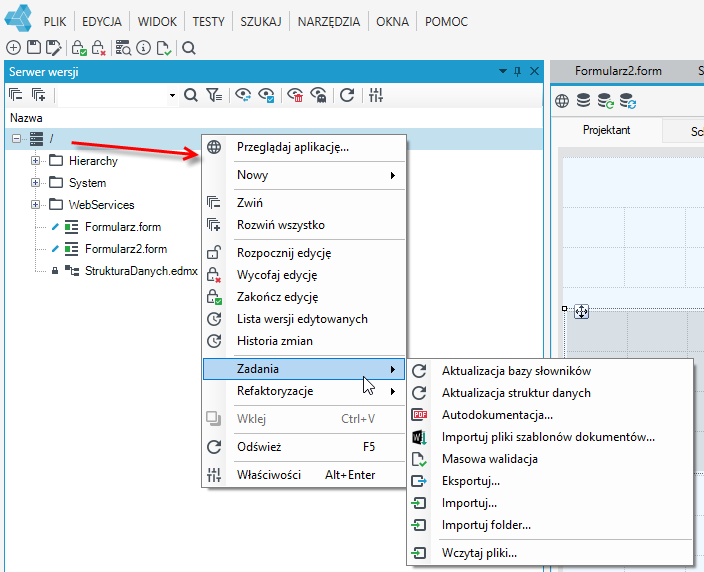The height and width of the screenshot is (572, 704).
Task: Switch to Formularz2.form tab
Action: point(618,71)
